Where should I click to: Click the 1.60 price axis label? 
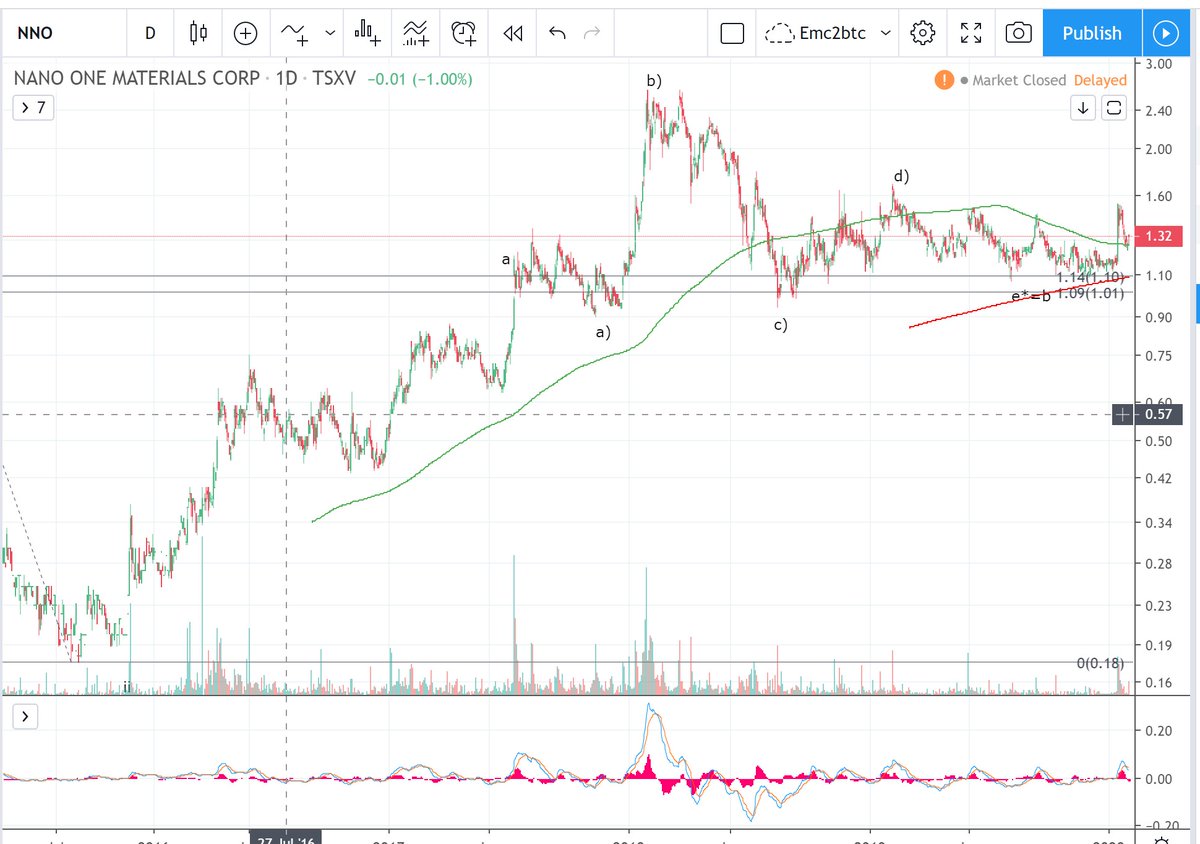pos(1158,196)
